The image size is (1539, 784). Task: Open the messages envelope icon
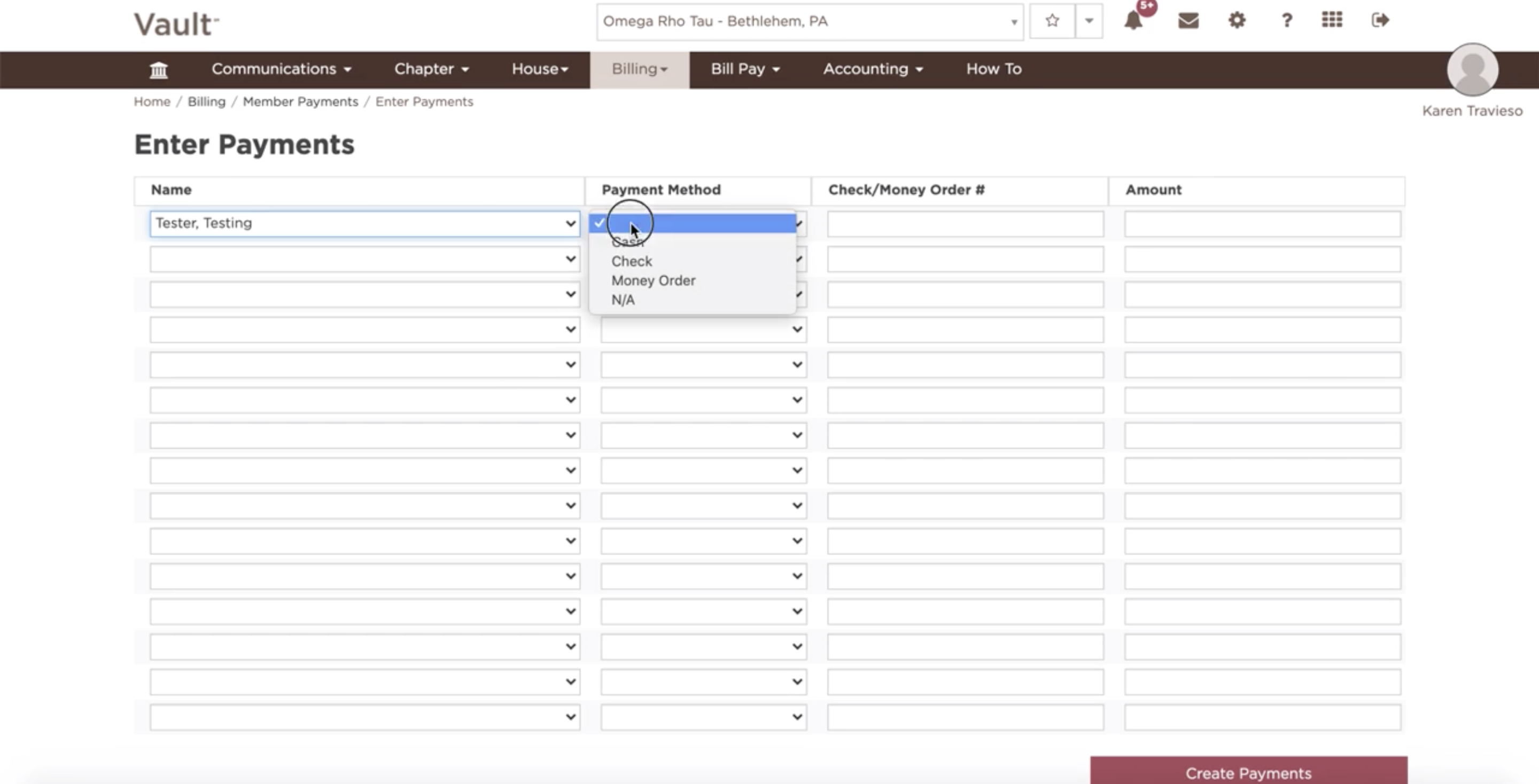pos(1188,21)
